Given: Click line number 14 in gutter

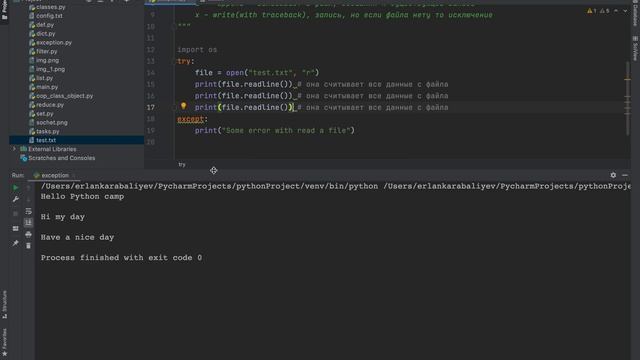Looking at the screenshot, I should coord(151,73).
